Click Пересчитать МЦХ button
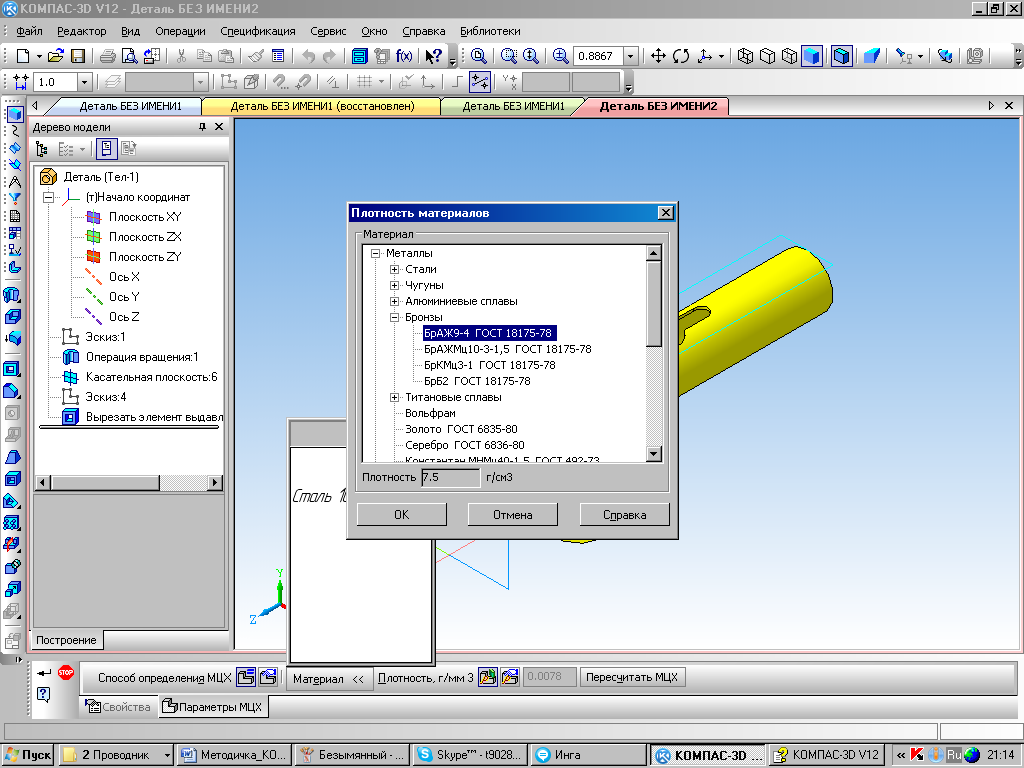 click(632, 677)
